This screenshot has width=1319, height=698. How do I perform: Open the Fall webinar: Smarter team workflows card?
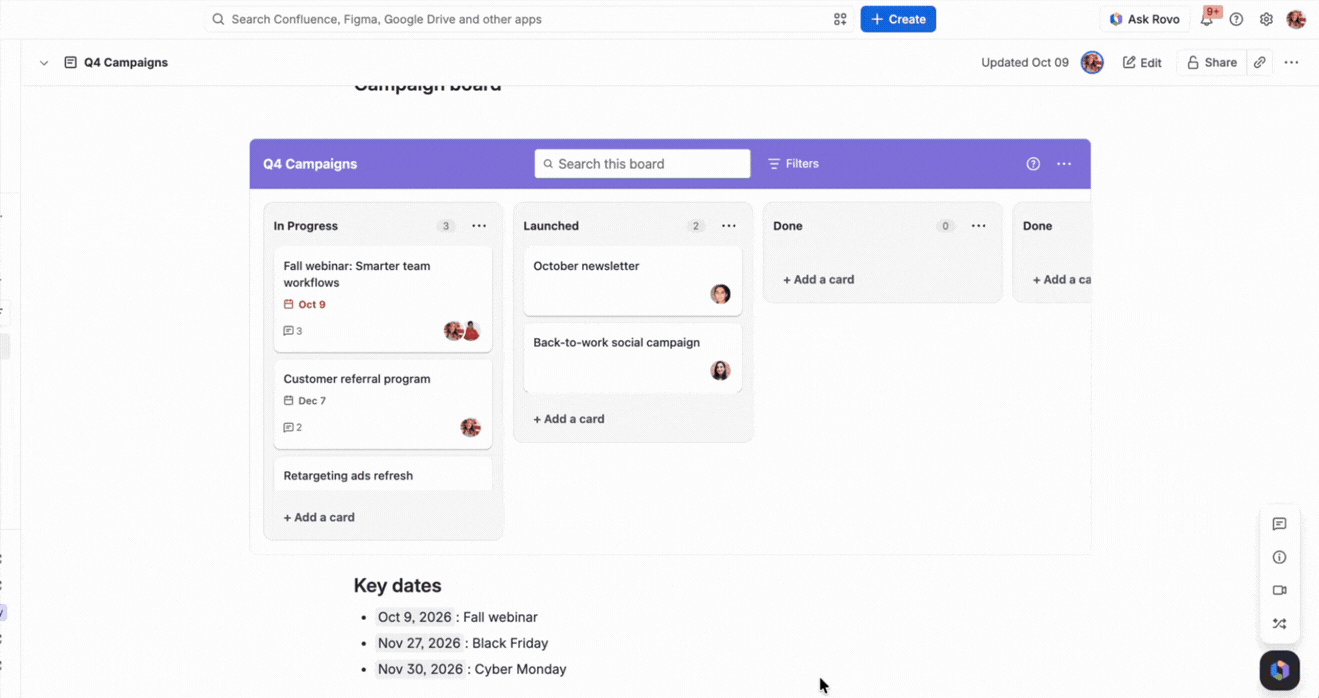pos(383,299)
